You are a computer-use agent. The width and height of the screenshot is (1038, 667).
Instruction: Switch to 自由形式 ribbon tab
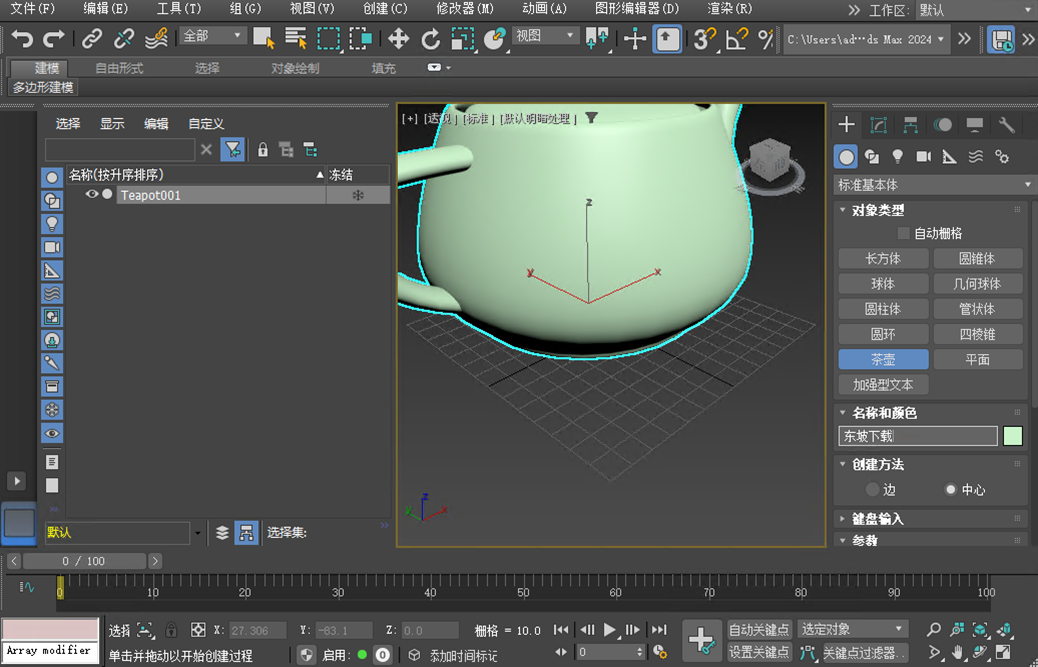click(119, 68)
